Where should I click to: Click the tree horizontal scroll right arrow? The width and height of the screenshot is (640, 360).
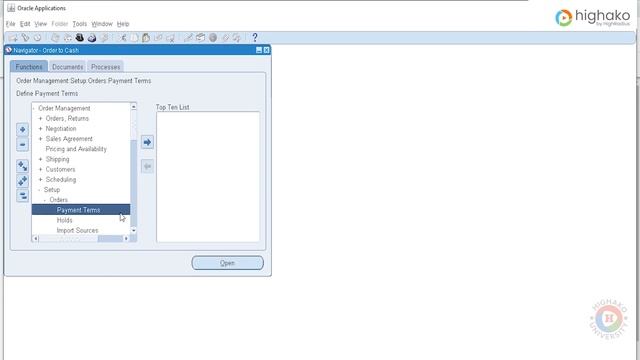pos(126,239)
